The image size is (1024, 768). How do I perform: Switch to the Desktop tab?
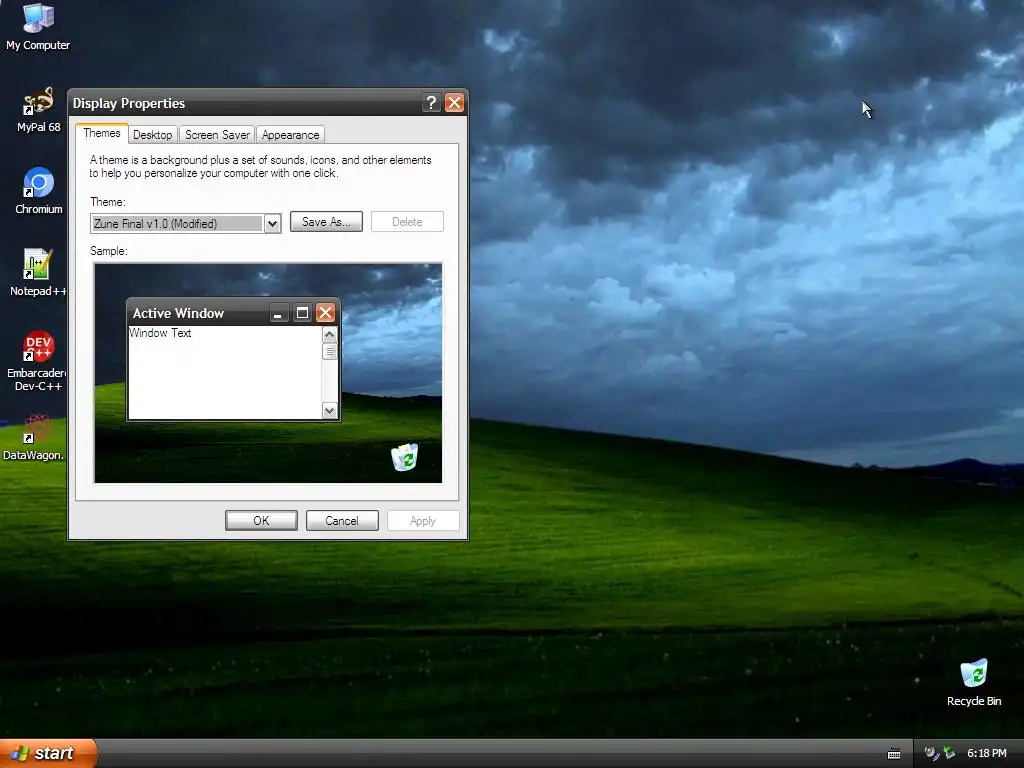tap(152, 135)
